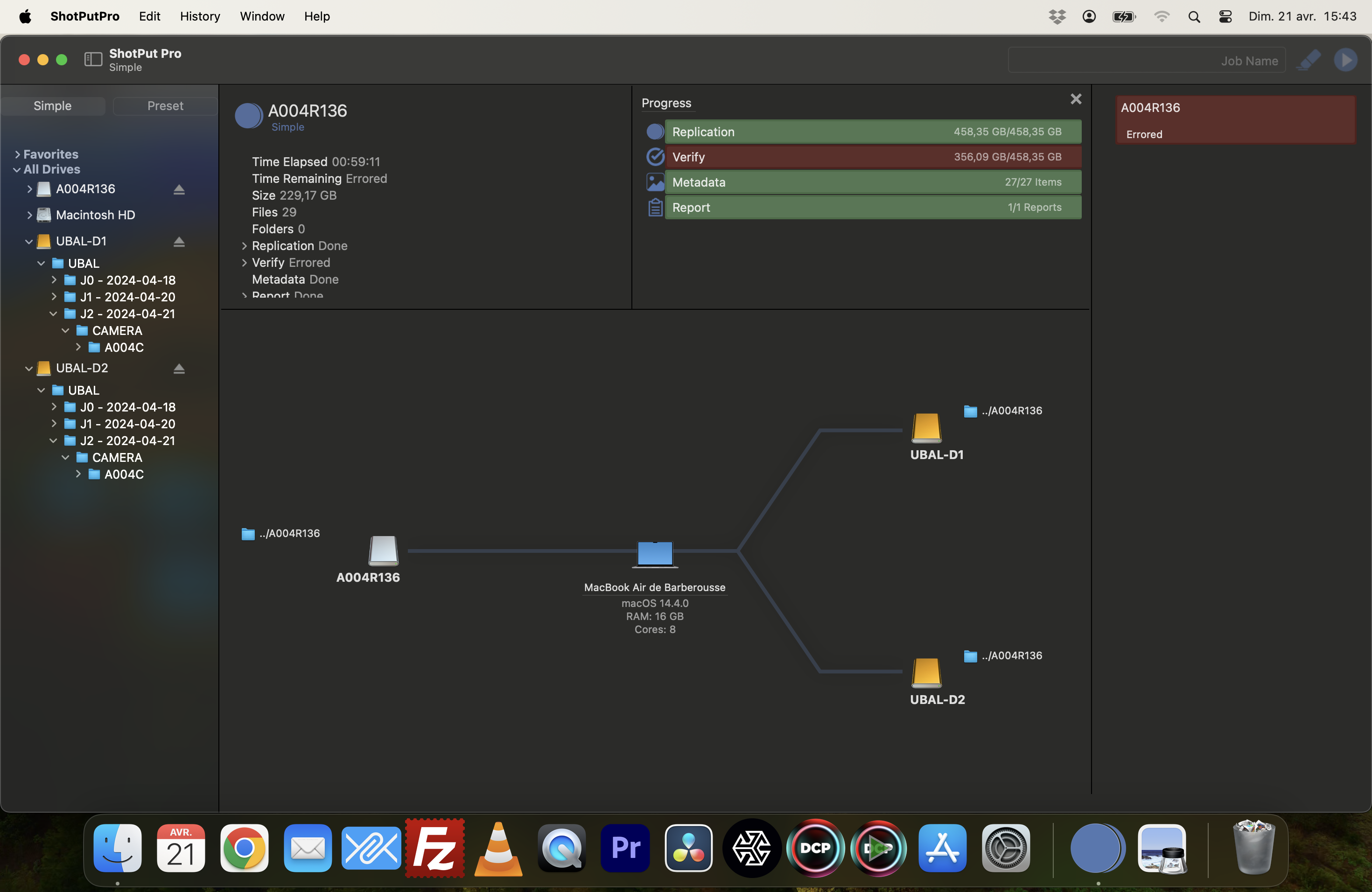
Task: Open Spotlight search in menu bar
Action: [1194, 16]
